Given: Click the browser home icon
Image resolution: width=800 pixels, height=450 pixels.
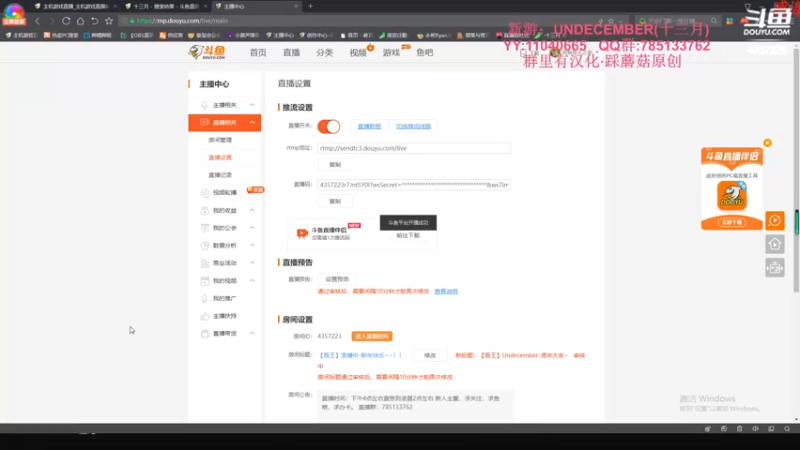Looking at the screenshot, I should [x=80, y=21].
